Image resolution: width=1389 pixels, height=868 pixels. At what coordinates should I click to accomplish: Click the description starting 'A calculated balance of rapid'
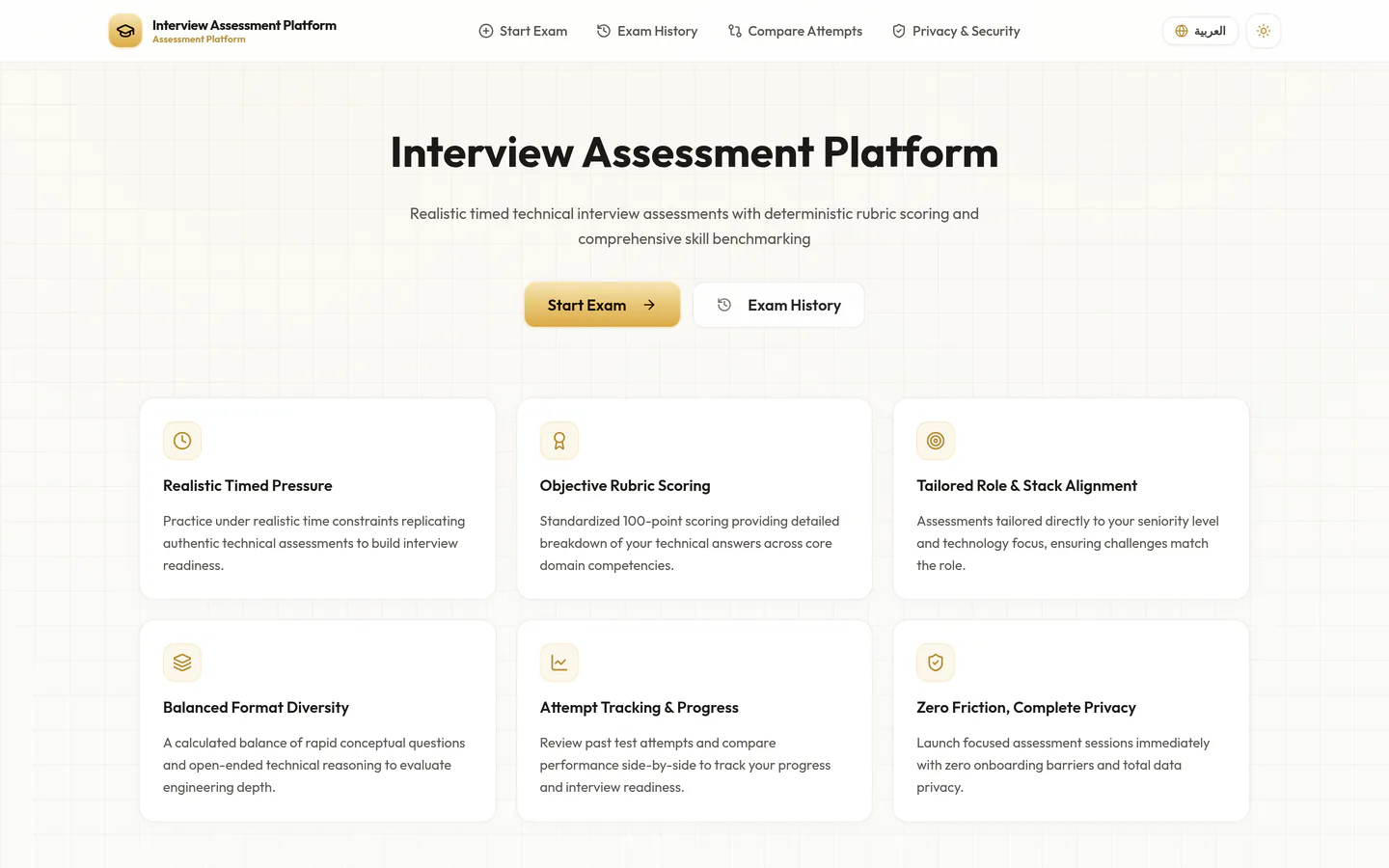[x=313, y=765]
